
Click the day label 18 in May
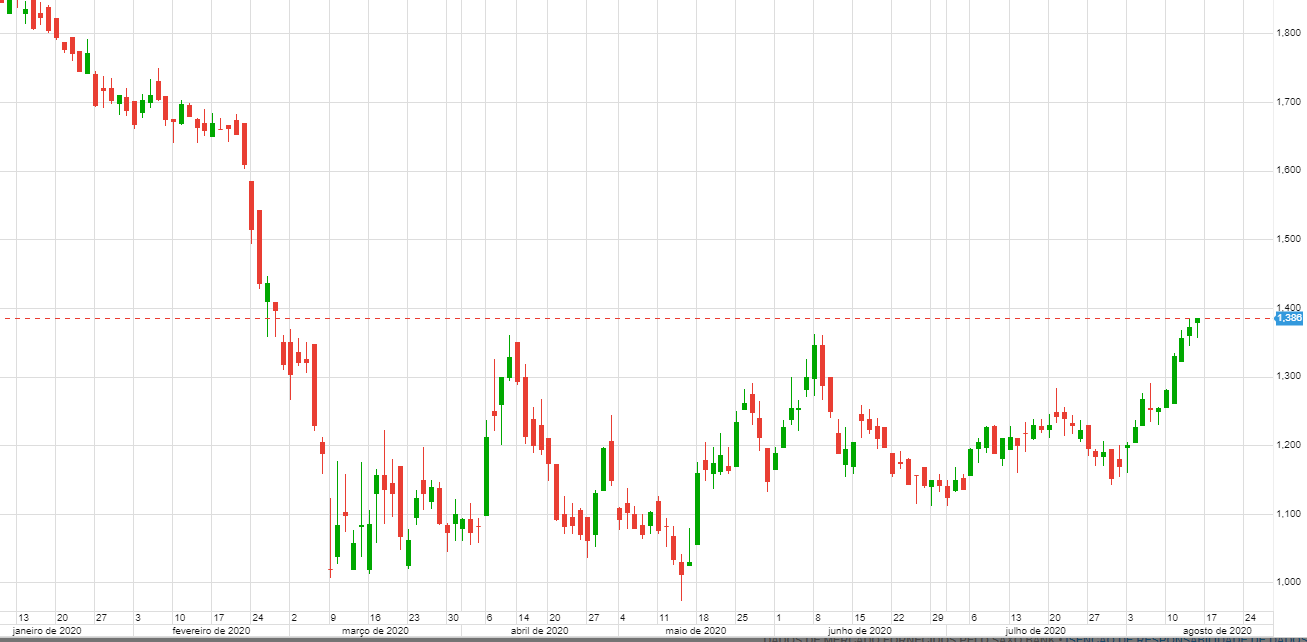pos(703,617)
